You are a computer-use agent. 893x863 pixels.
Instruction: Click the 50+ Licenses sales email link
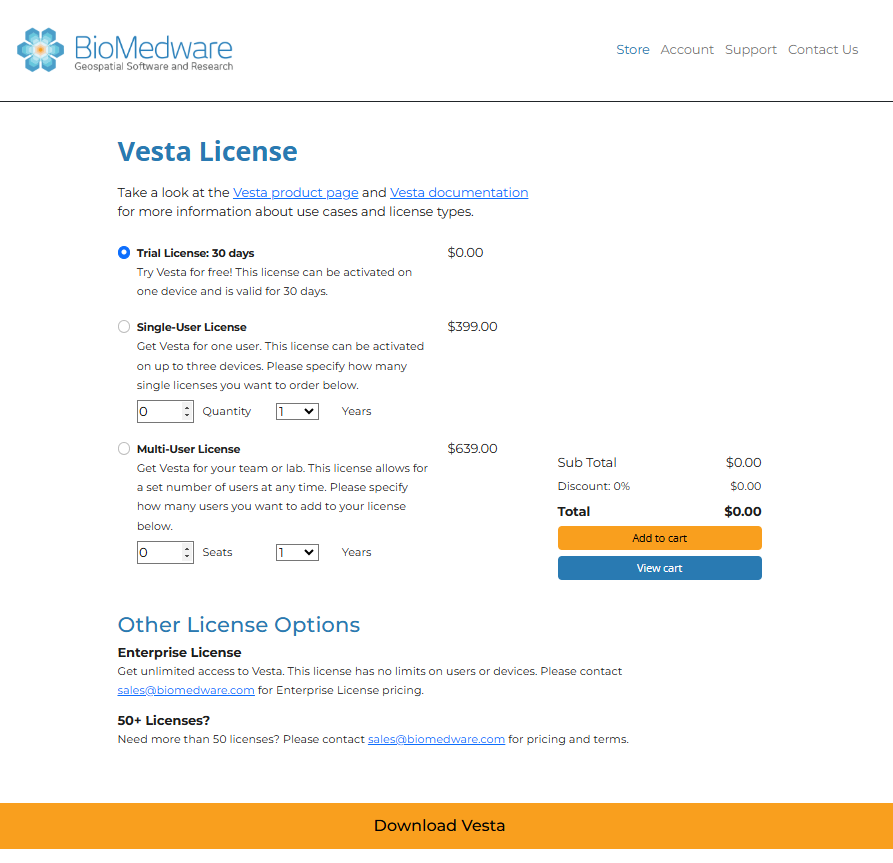[436, 739]
